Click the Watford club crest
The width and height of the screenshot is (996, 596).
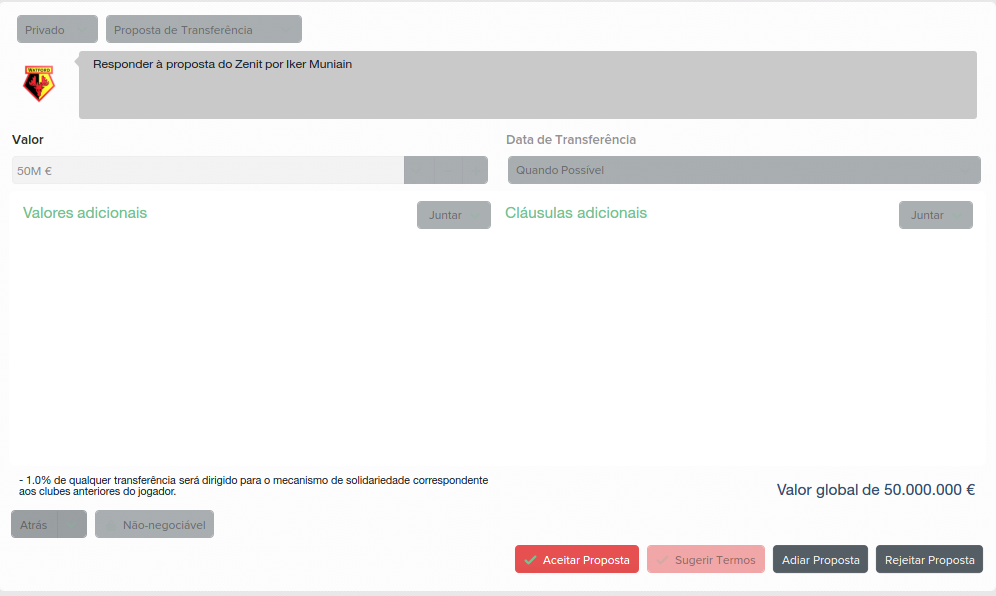[x=39, y=83]
